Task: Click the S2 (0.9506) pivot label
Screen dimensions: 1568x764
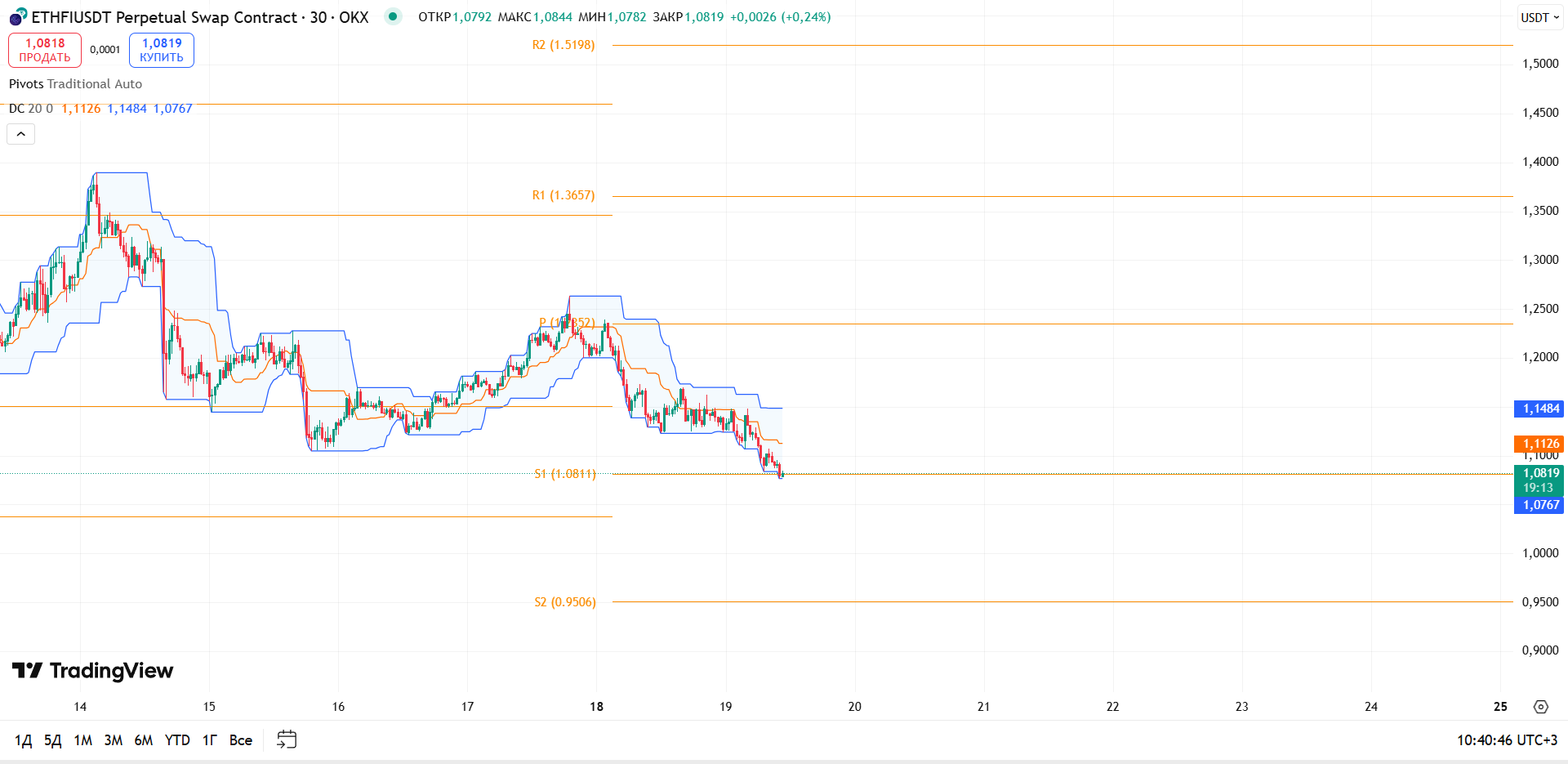Action: pos(565,602)
